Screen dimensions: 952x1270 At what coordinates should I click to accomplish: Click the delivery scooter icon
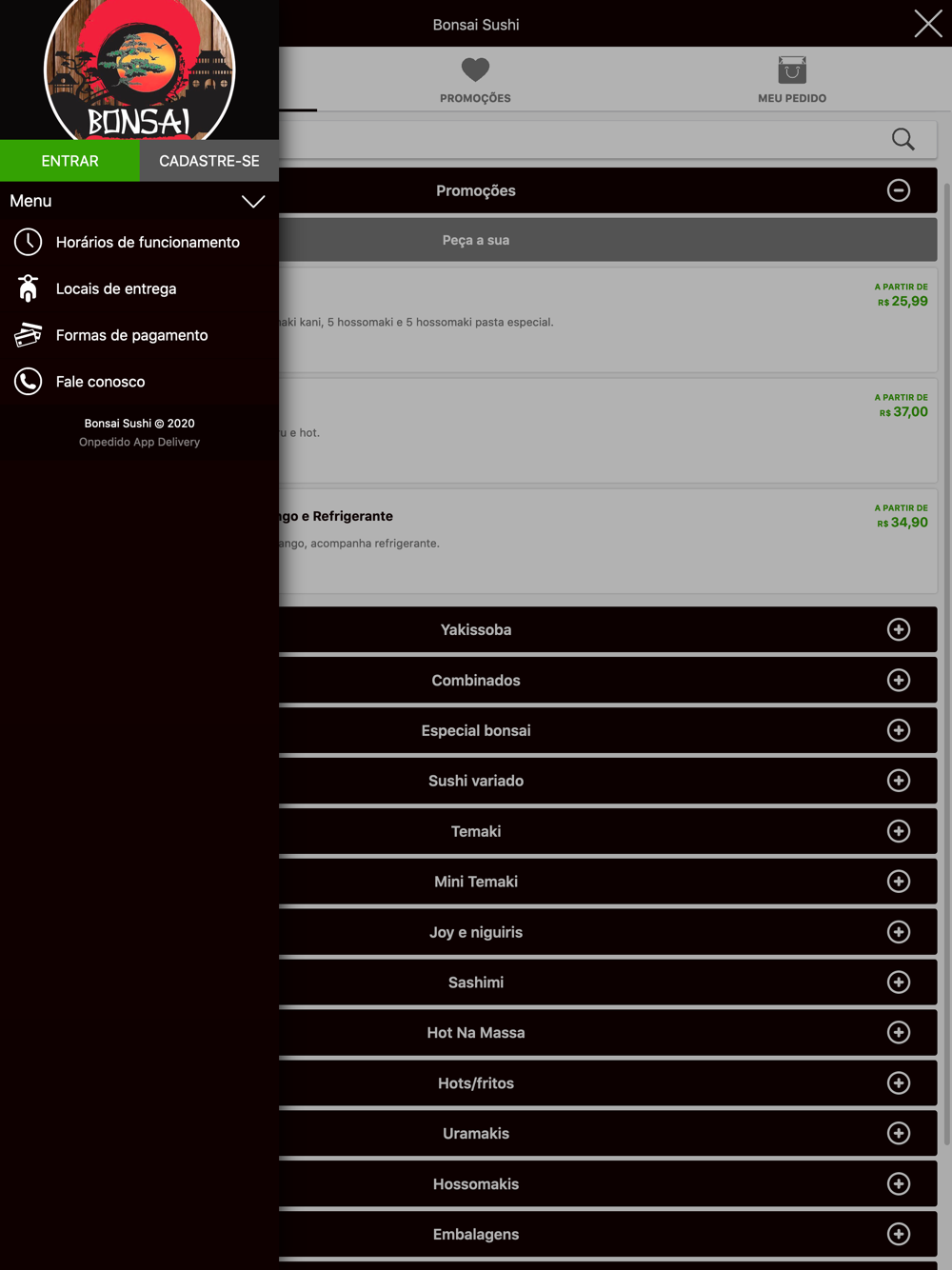pyautogui.click(x=29, y=288)
